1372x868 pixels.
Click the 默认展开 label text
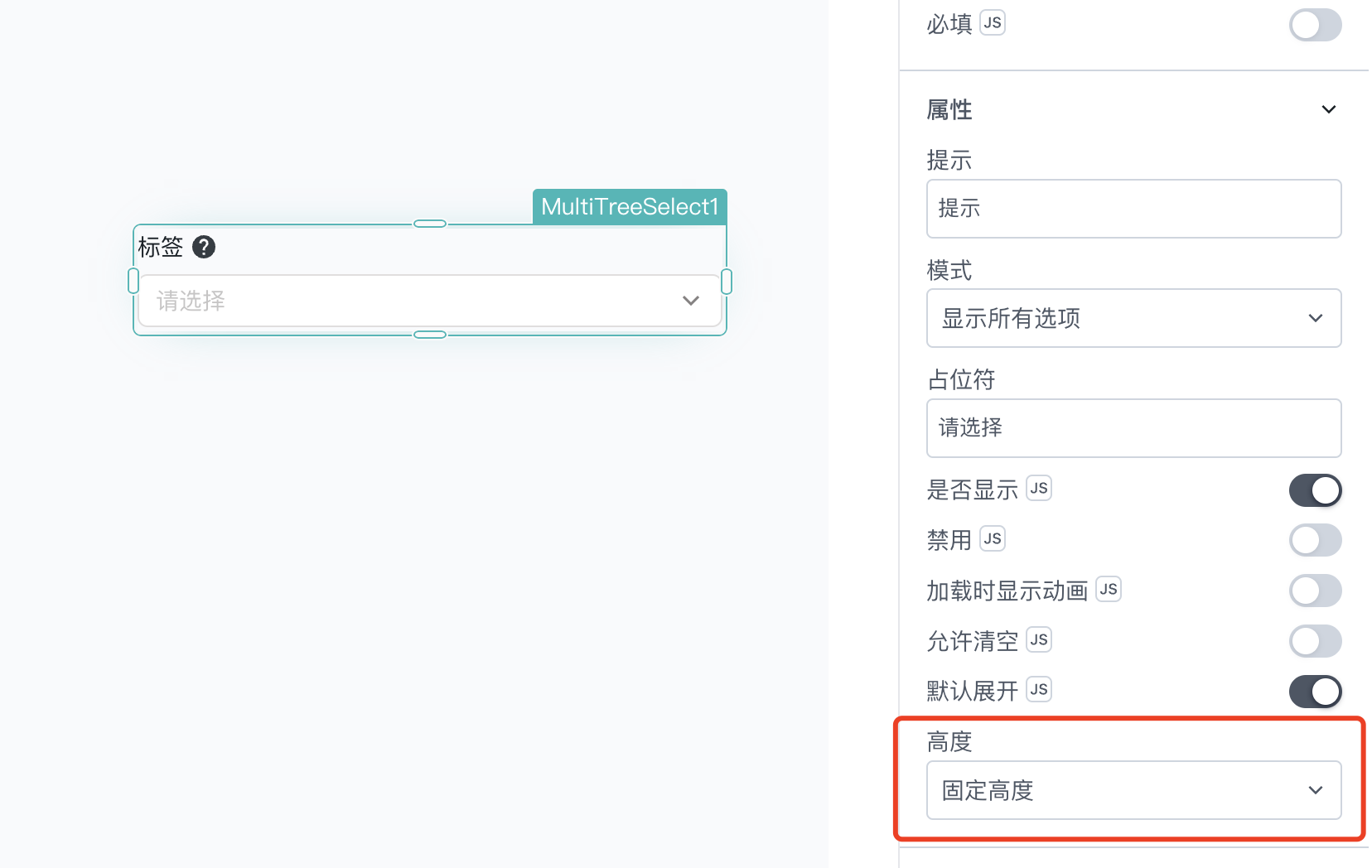(973, 691)
